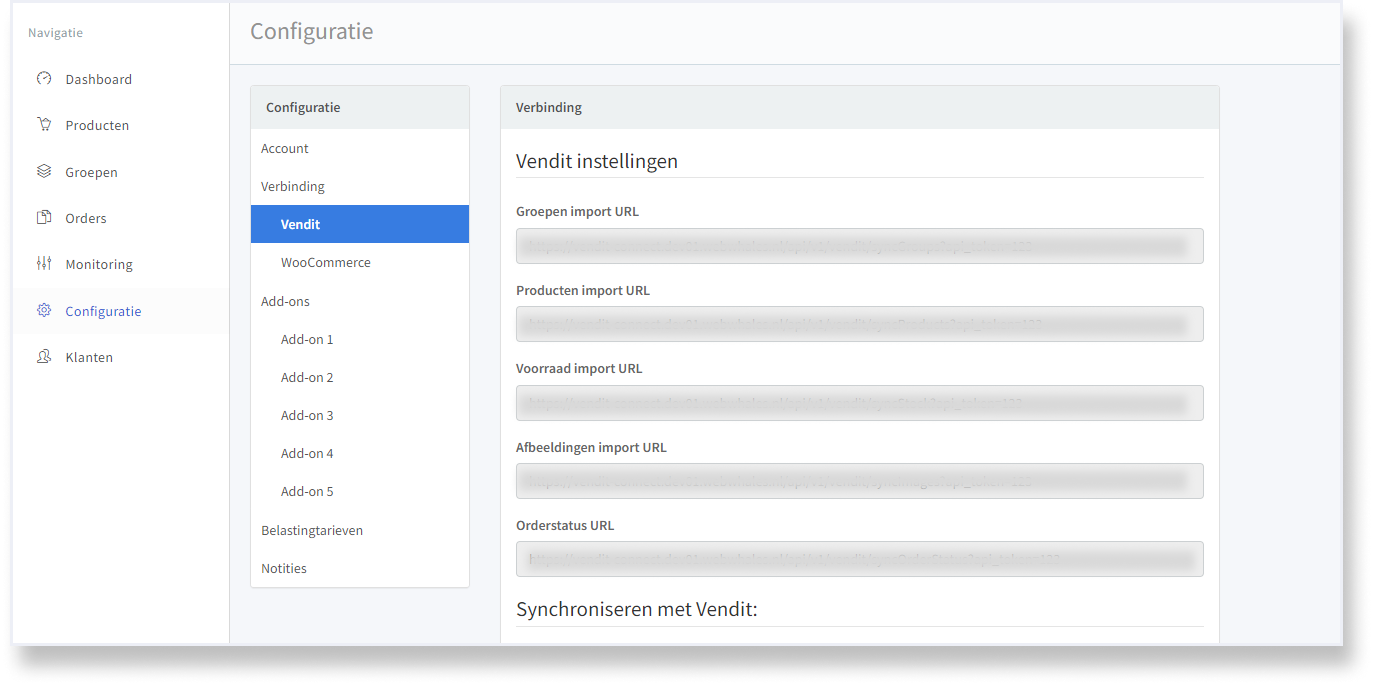The image size is (1373, 686).
Task: Click the Afbeeldingen import URL field
Action: (858, 481)
